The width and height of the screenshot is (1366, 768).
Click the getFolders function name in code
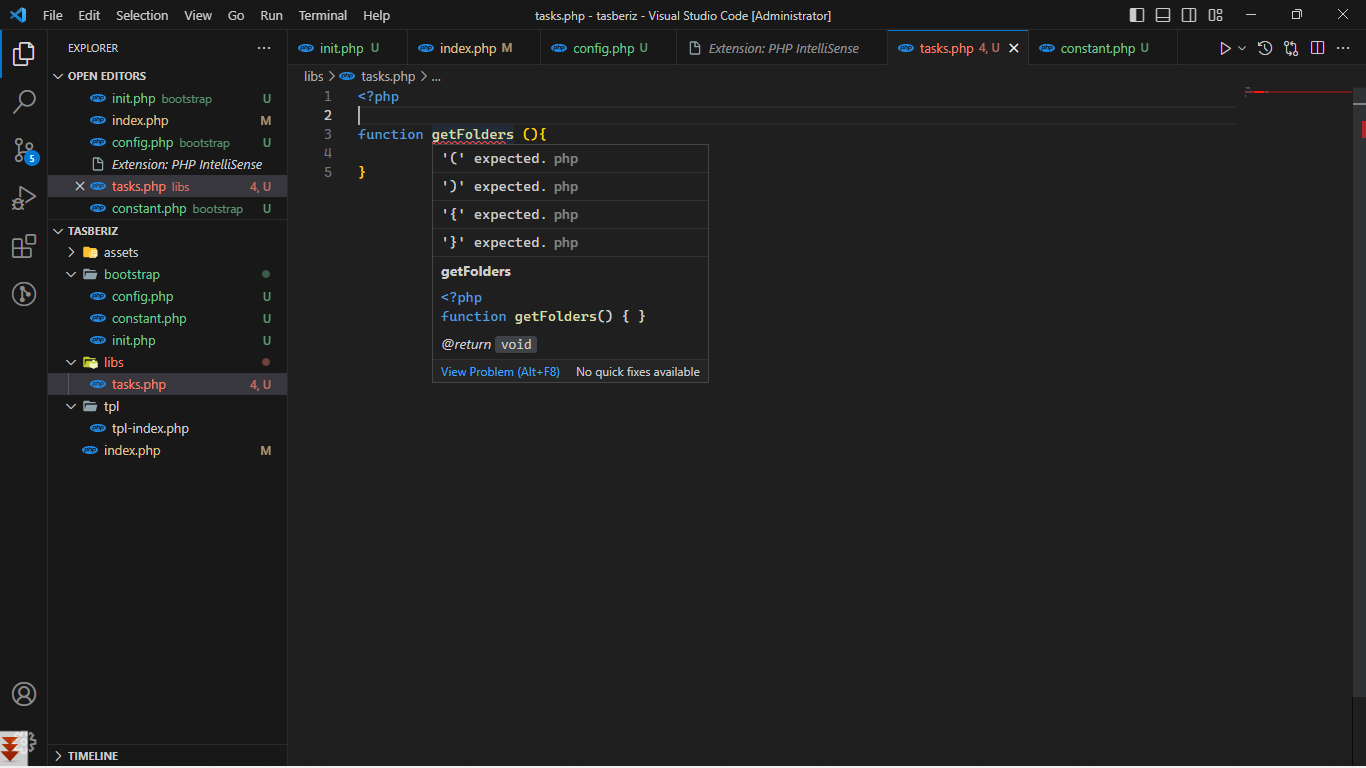coord(472,134)
